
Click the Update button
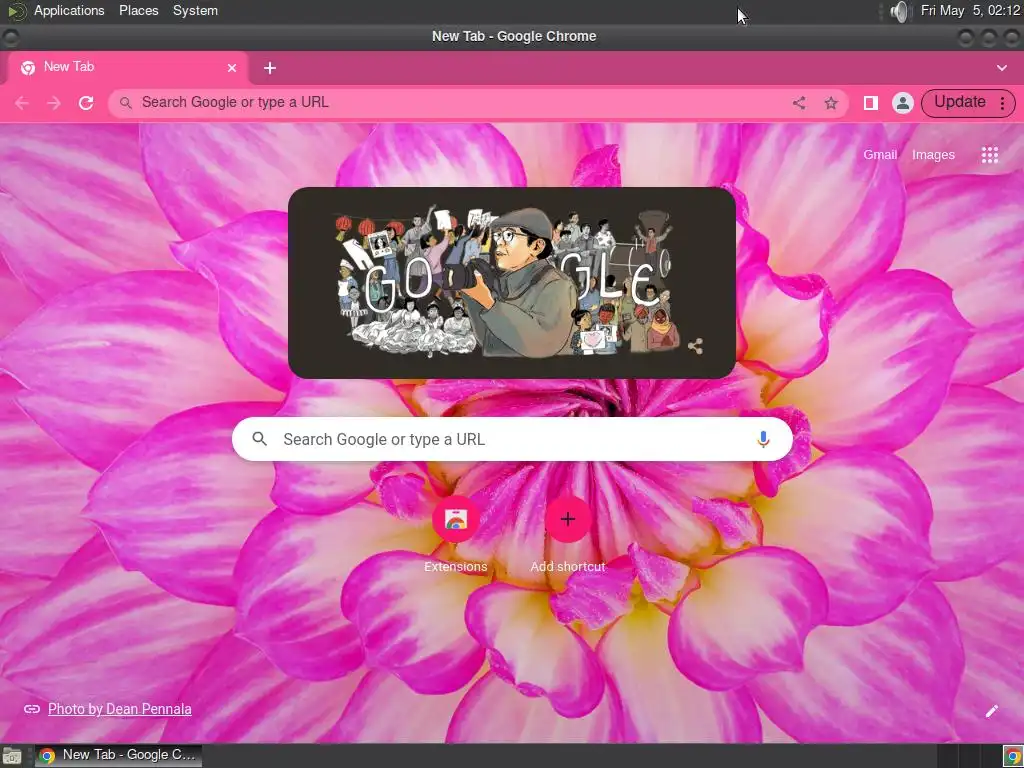959,103
